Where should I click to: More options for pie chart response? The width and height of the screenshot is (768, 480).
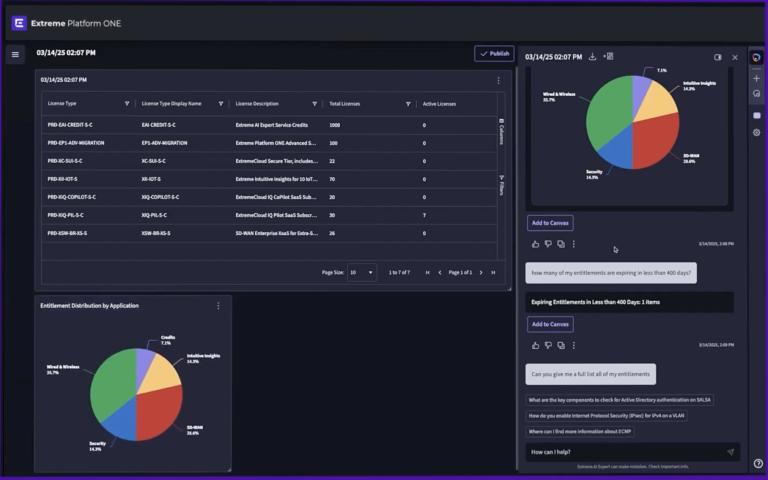(574, 244)
